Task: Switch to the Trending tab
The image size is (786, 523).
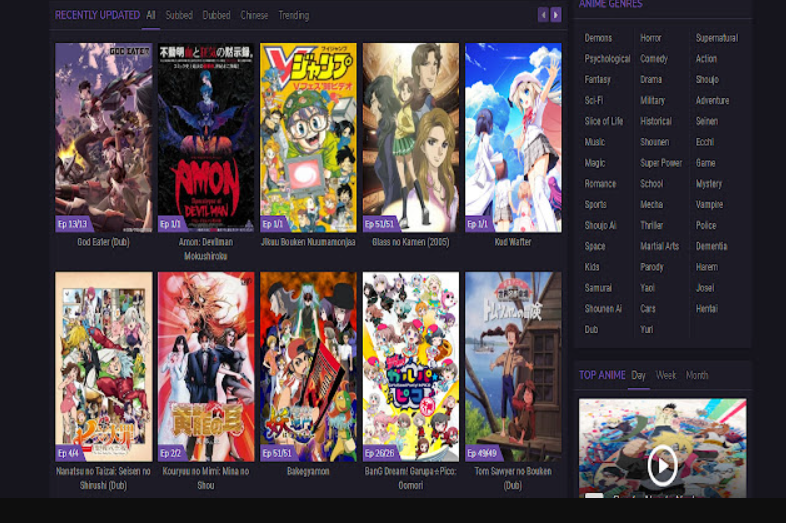Action: [294, 16]
